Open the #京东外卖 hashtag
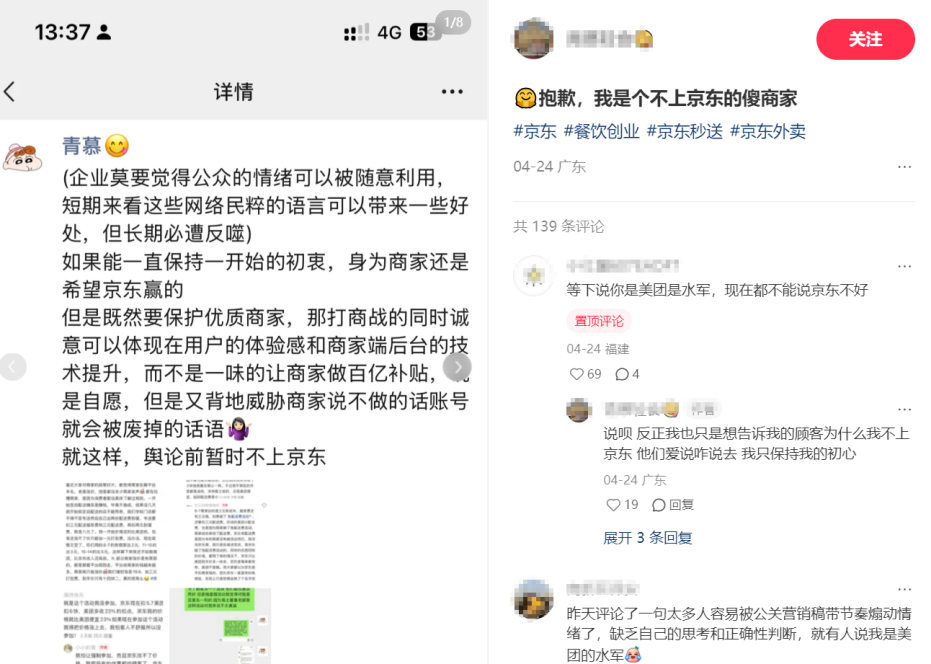Viewport: 931px width, 664px height. (x=767, y=131)
